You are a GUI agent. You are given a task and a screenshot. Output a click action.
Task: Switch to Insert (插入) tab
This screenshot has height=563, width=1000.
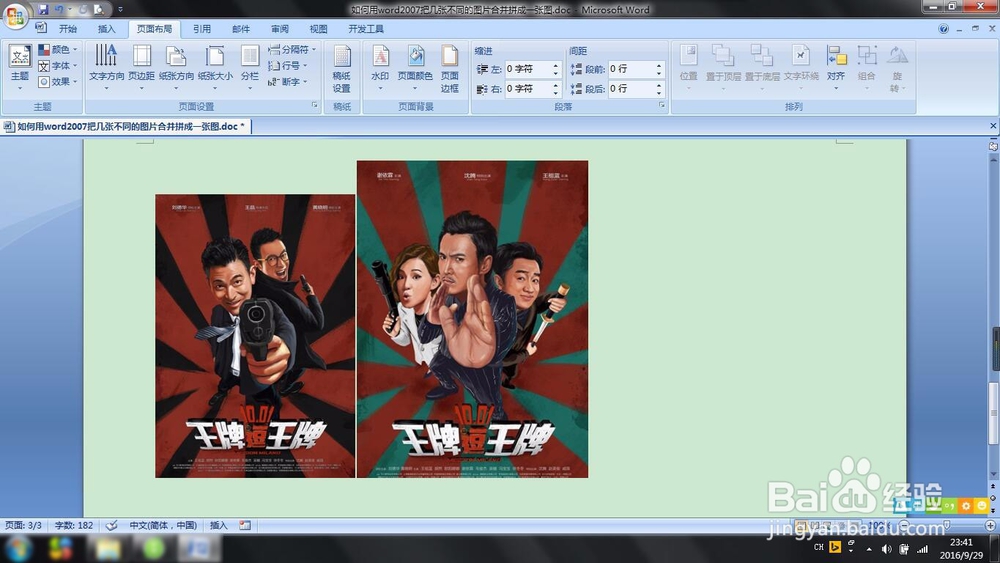[107, 29]
